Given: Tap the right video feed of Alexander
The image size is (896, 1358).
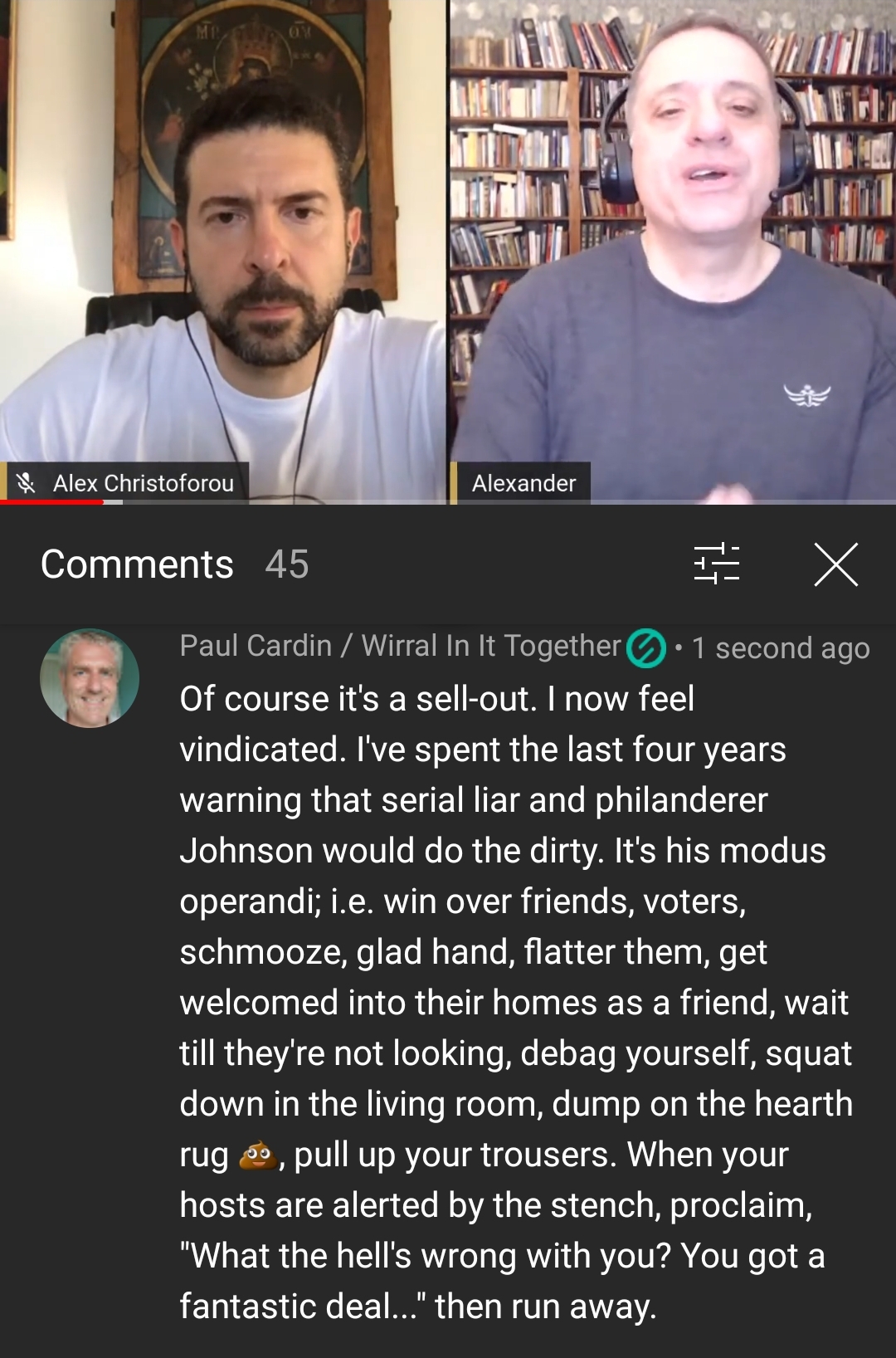Looking at the screenshot, I should [673, 251].
